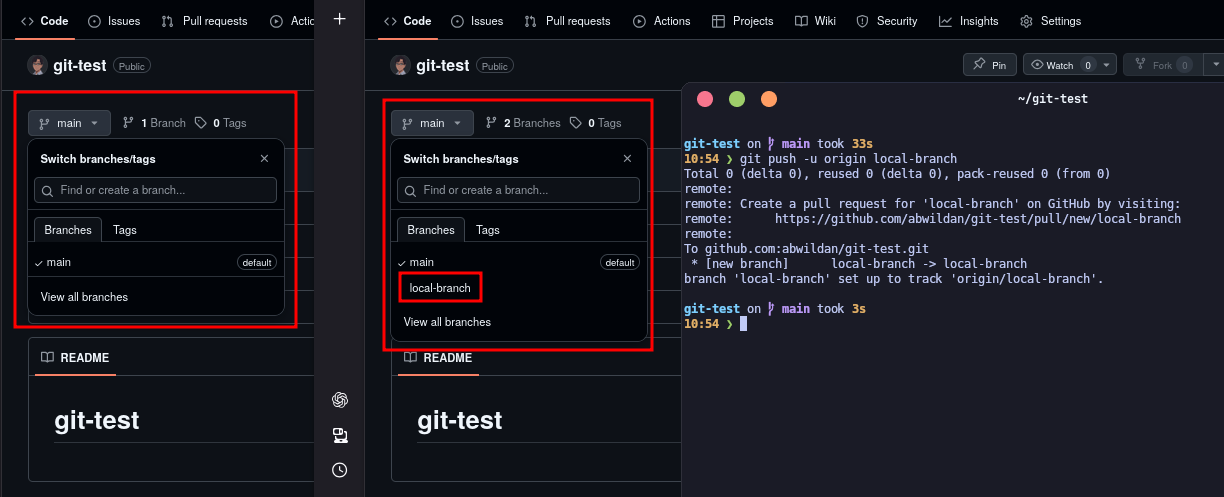
Task: Click View all branches in the left popup
Action: 84,297
